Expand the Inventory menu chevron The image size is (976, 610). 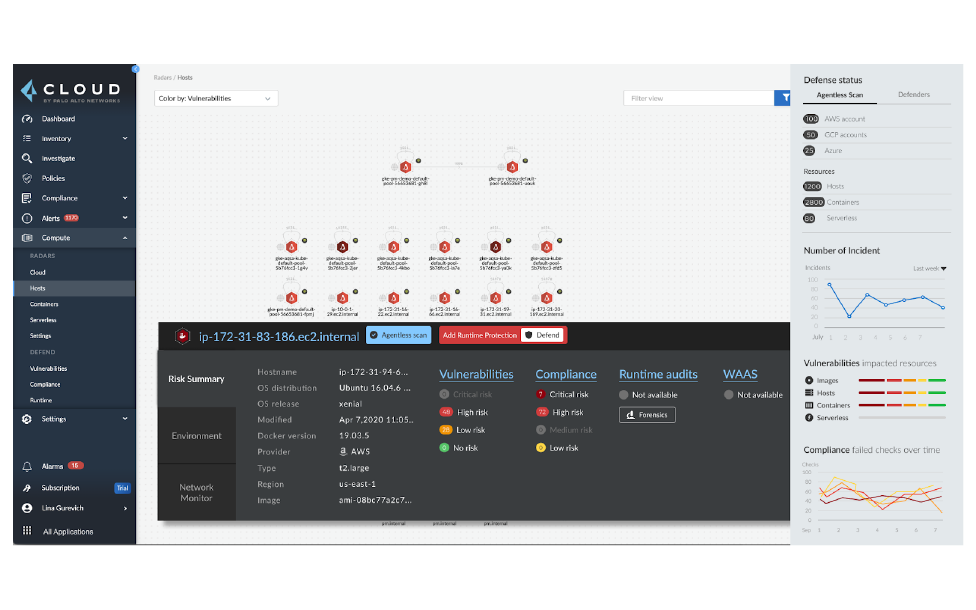125,139
